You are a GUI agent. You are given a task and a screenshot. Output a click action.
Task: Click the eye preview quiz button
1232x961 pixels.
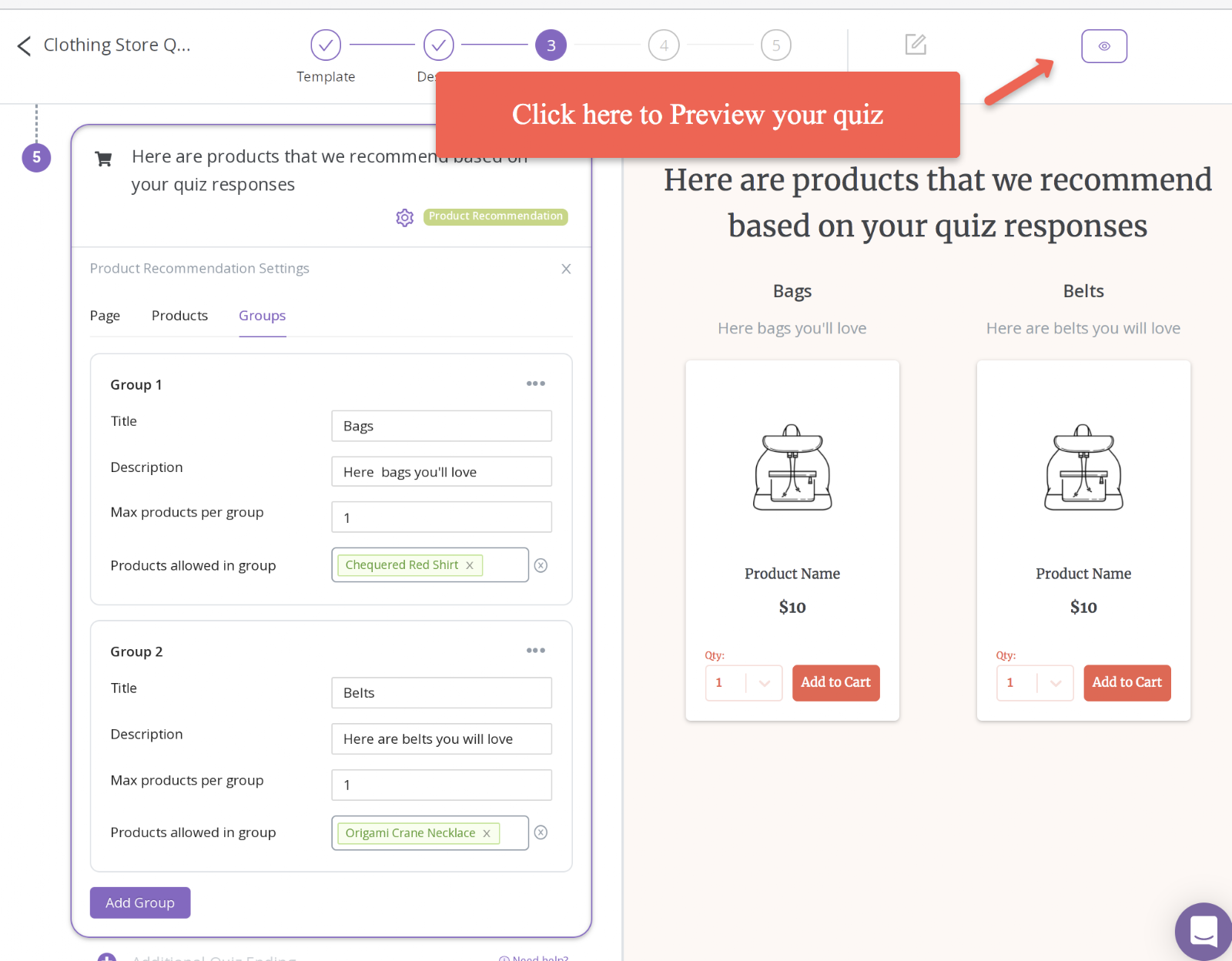[x=1103, y=46]
